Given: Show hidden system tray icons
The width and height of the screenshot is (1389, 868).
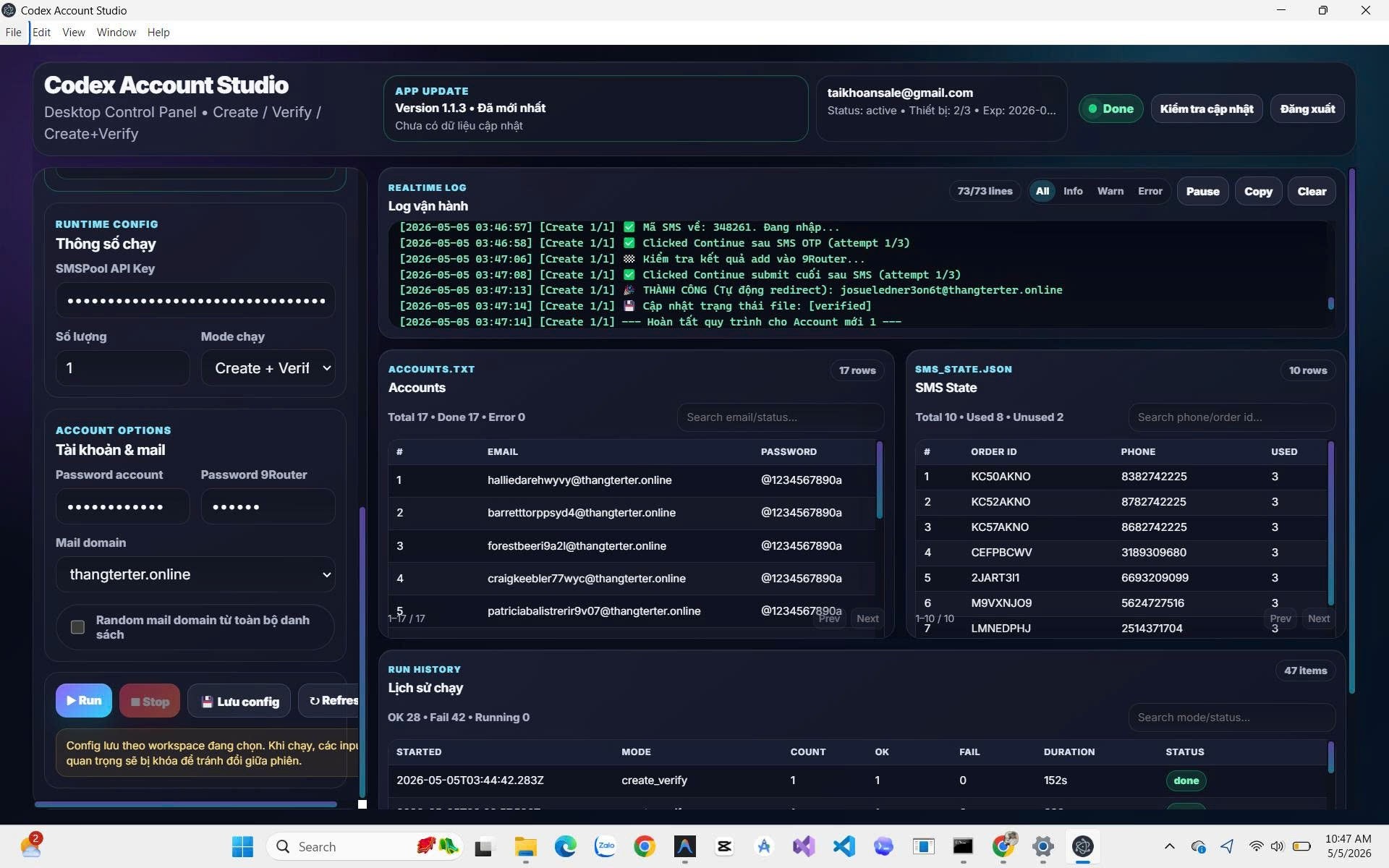Looking at the screenshot, I should tap(1169, 846).
